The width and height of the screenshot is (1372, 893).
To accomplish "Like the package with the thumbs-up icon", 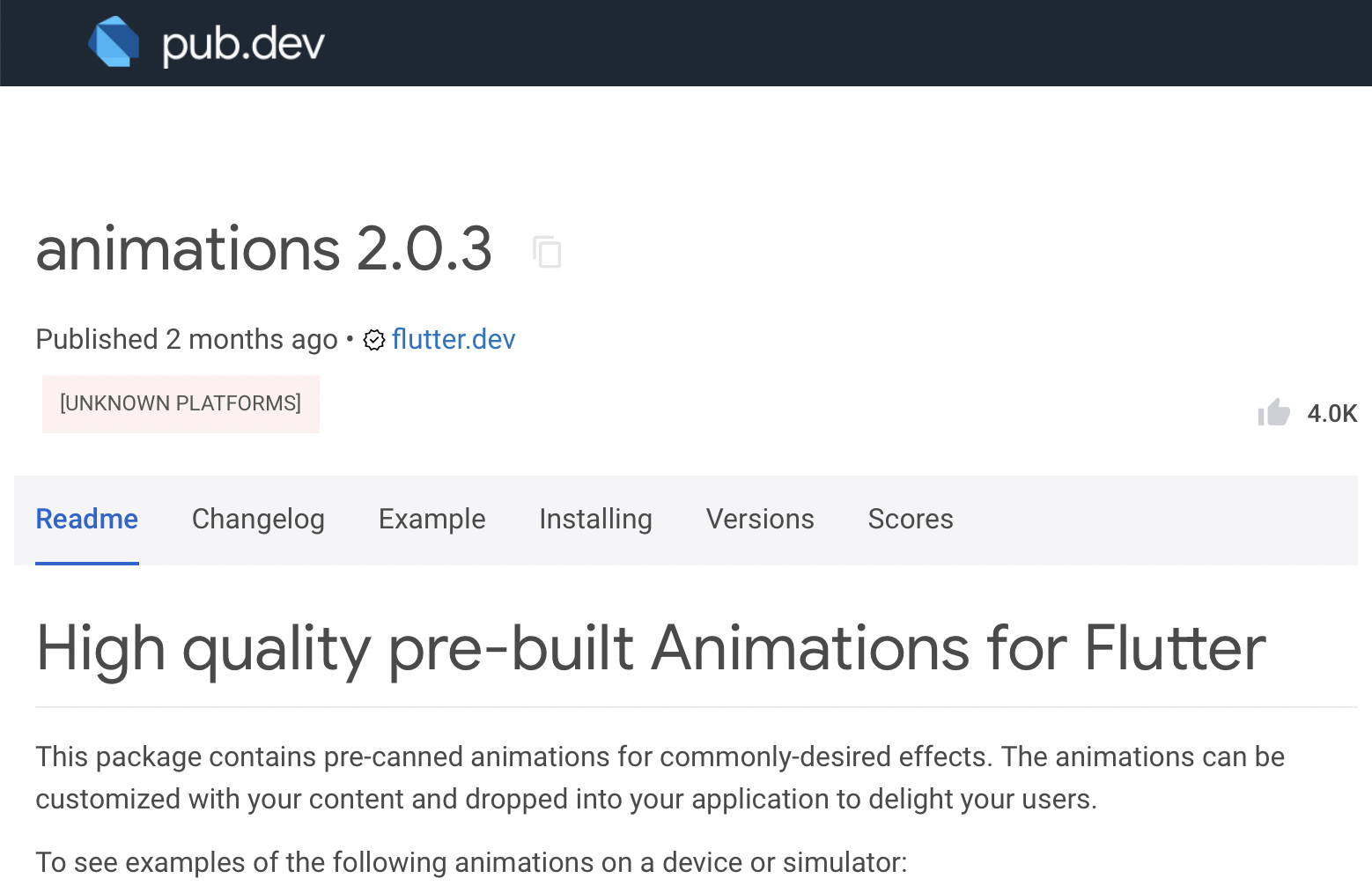I will [x=1274, y=412].
